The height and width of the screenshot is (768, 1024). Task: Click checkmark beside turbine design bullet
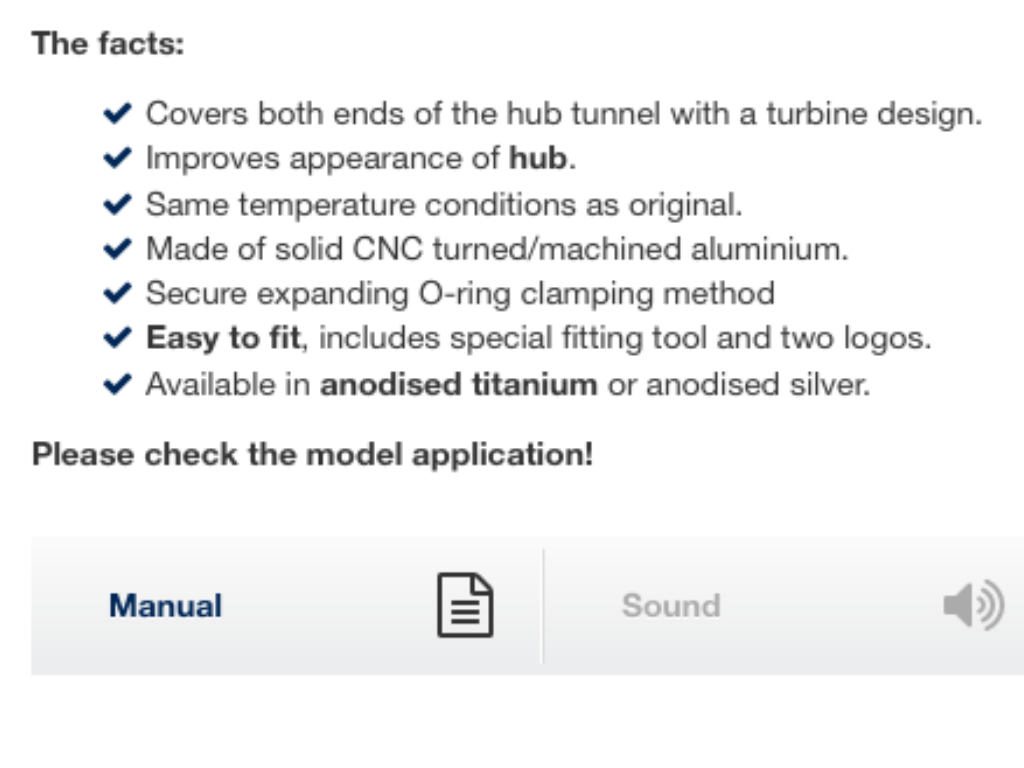tap(118, 113)
